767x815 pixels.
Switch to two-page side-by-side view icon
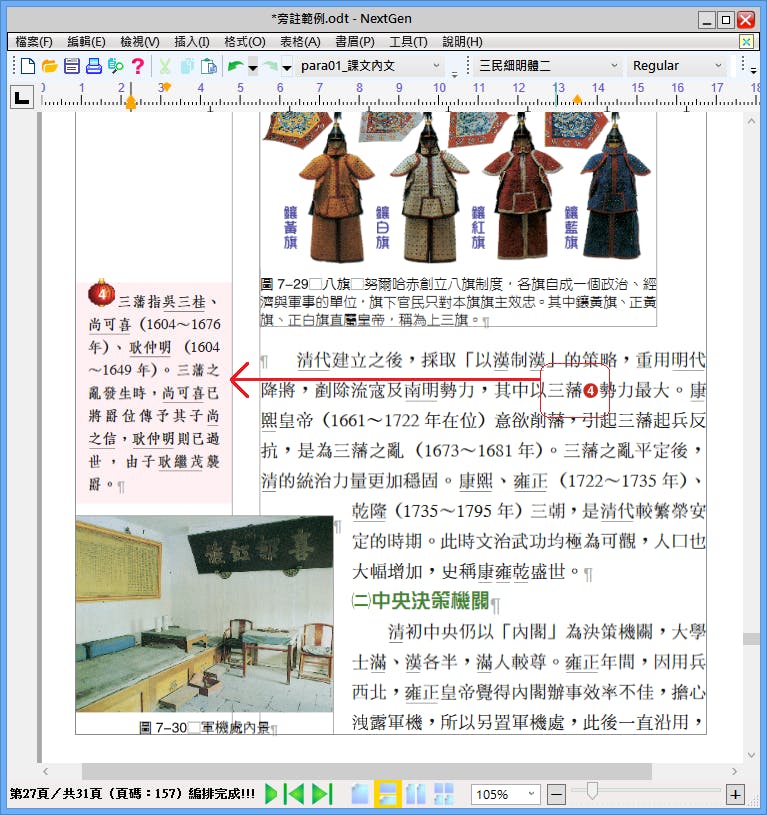416,794
